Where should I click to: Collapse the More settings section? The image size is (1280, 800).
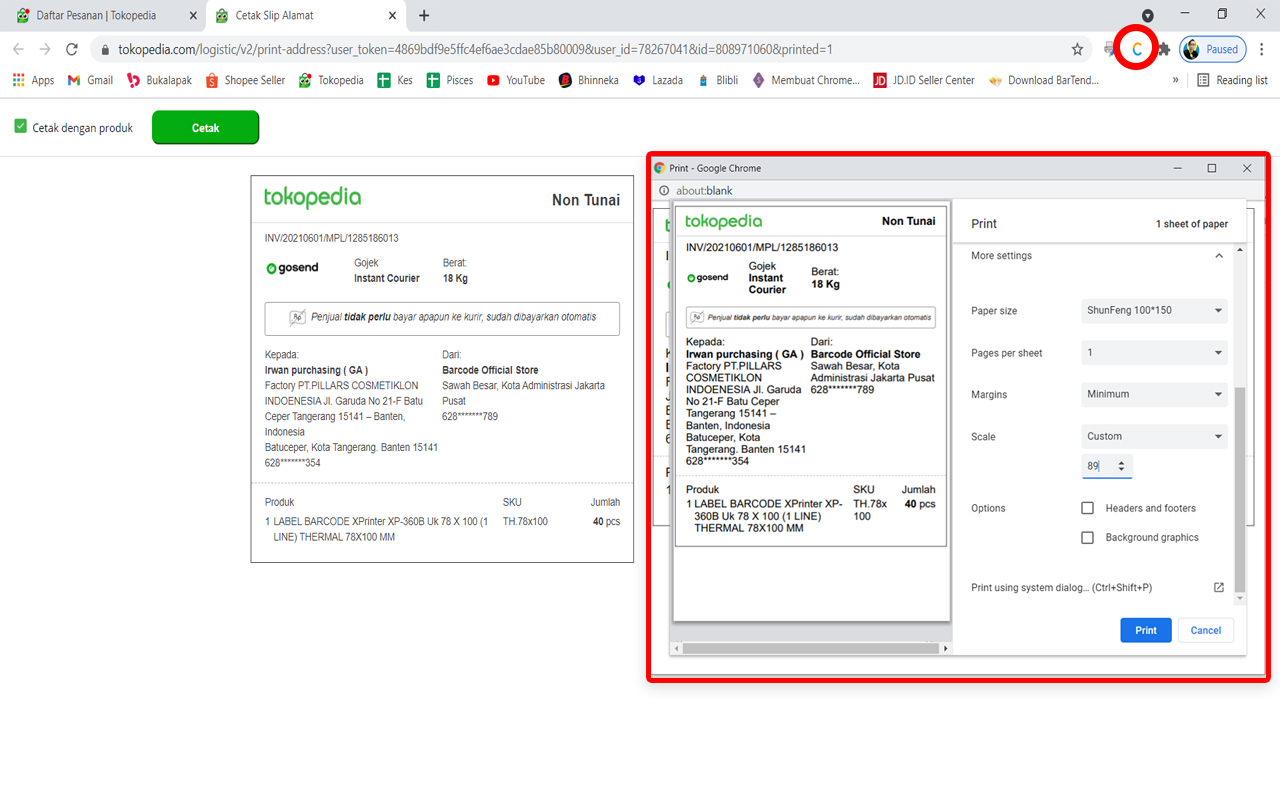click(1218, 256)
